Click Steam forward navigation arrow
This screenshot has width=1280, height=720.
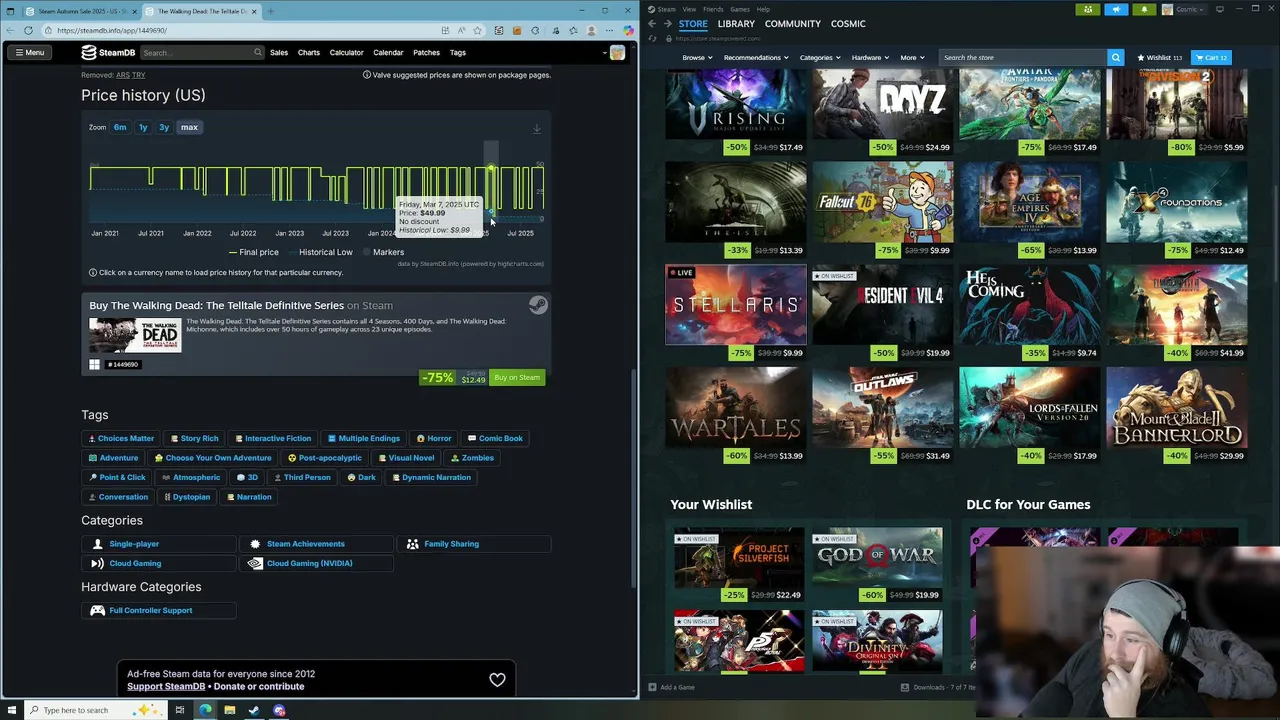[x=667, y=24]
